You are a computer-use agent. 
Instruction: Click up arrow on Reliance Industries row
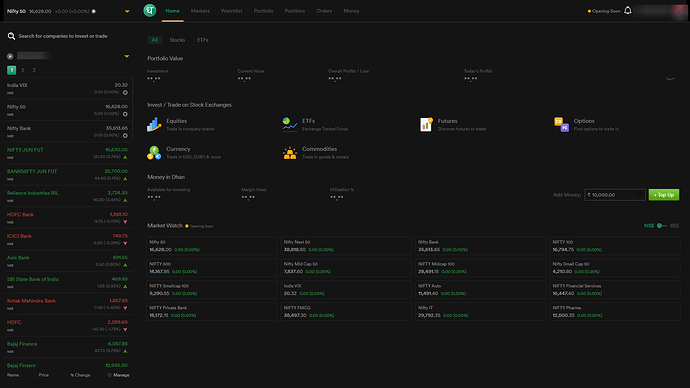point(125,200)
